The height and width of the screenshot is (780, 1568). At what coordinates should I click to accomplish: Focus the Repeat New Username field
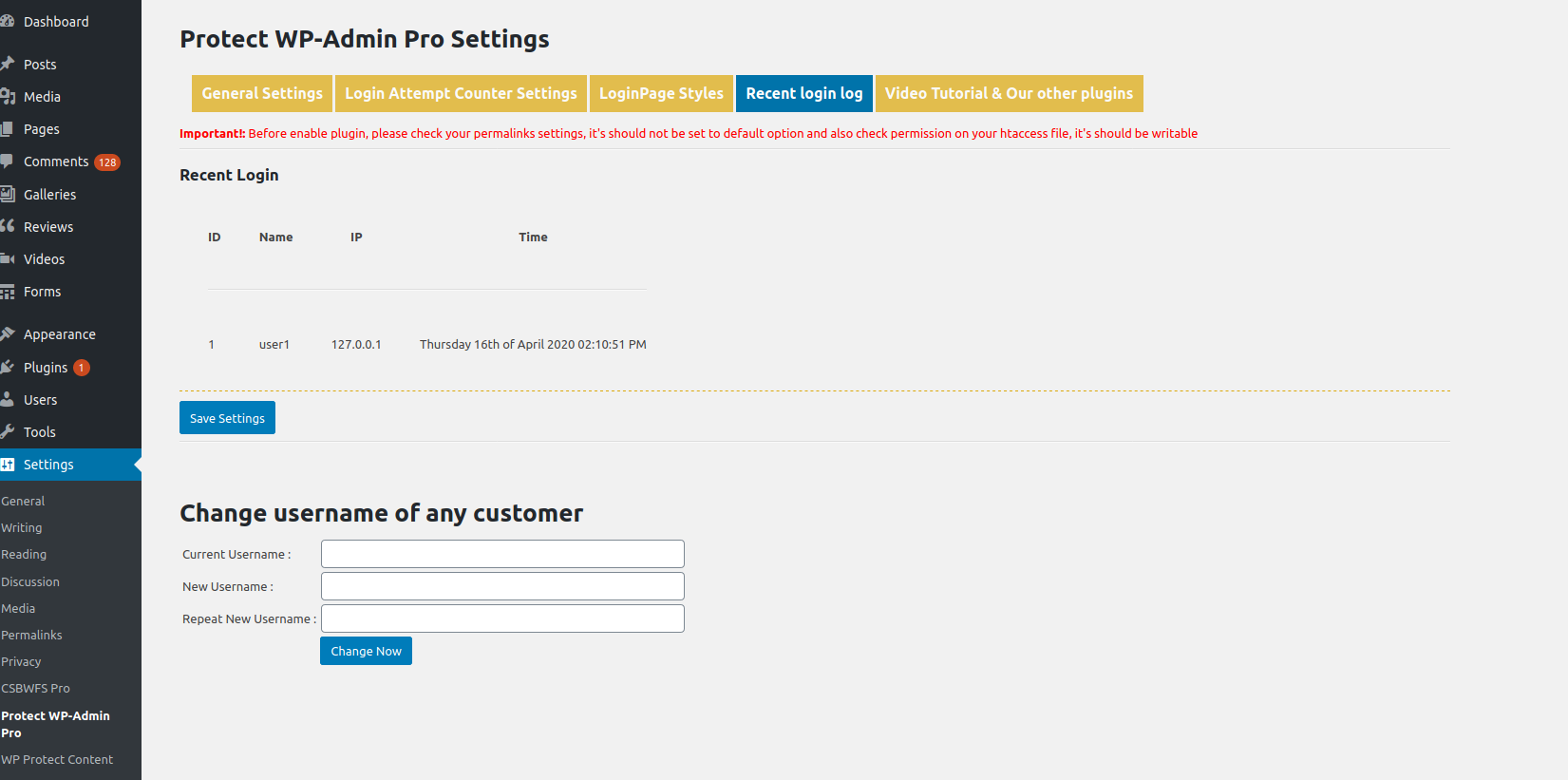[502, 618]
